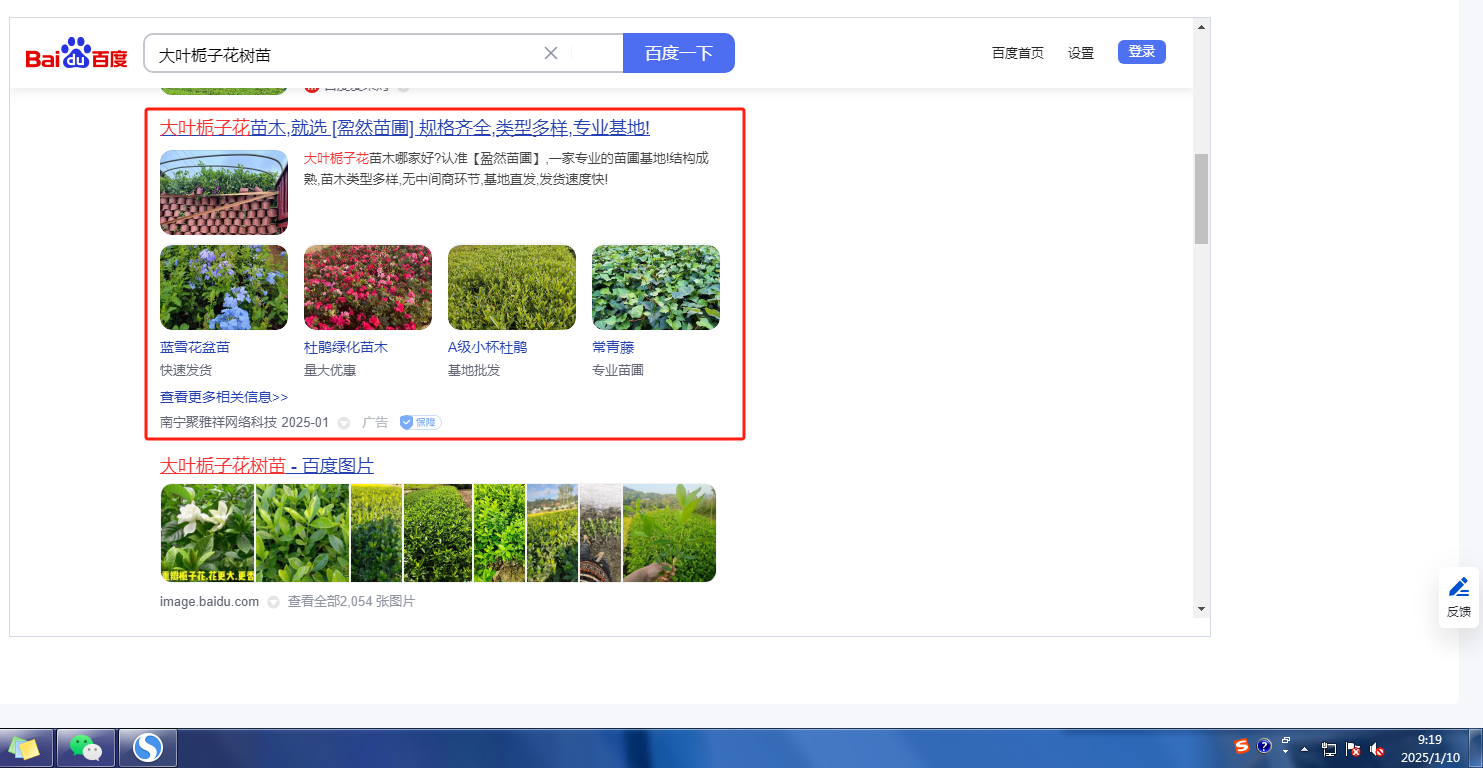Viewport: 1483px width, 768px height.
Task: Open 查看全部2,054 张图片 link
Action: tap(351, 602)
